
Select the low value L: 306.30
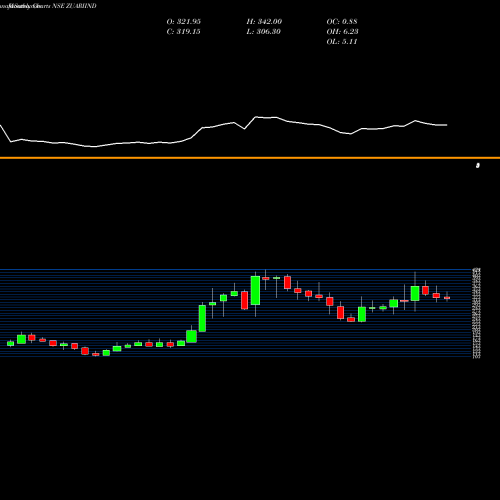pos(264,32)
